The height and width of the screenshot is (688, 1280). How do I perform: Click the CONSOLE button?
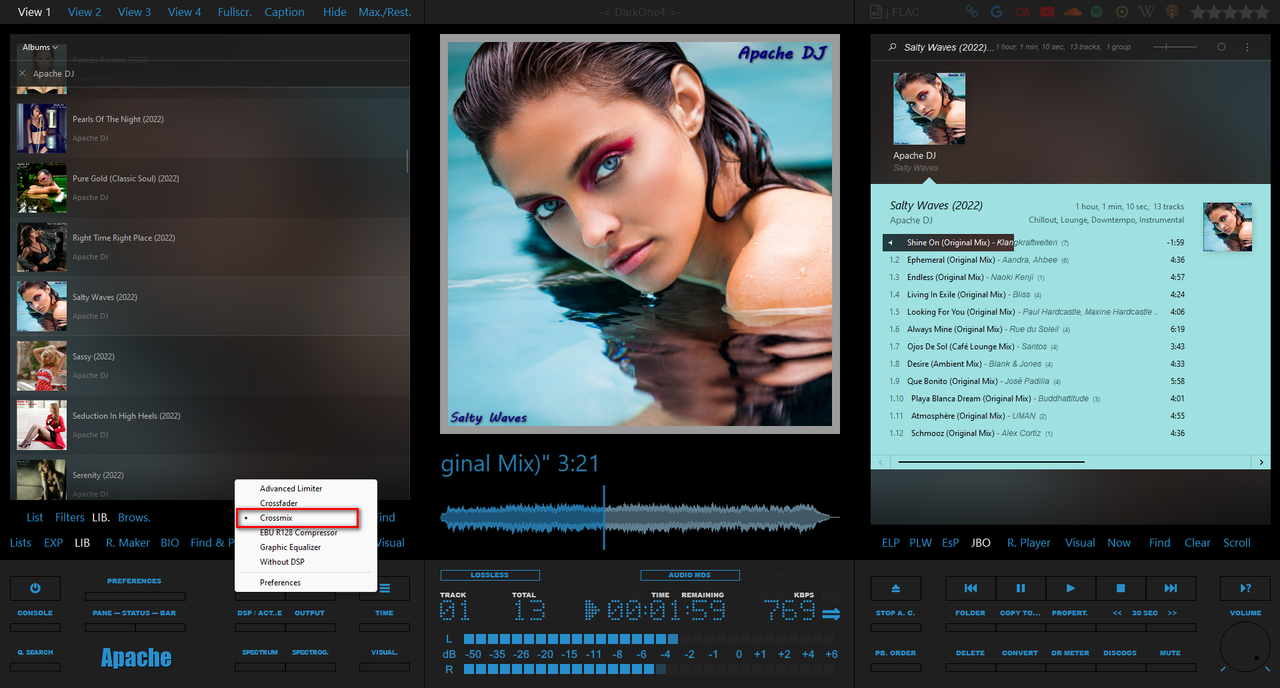(x=35, y=613)
